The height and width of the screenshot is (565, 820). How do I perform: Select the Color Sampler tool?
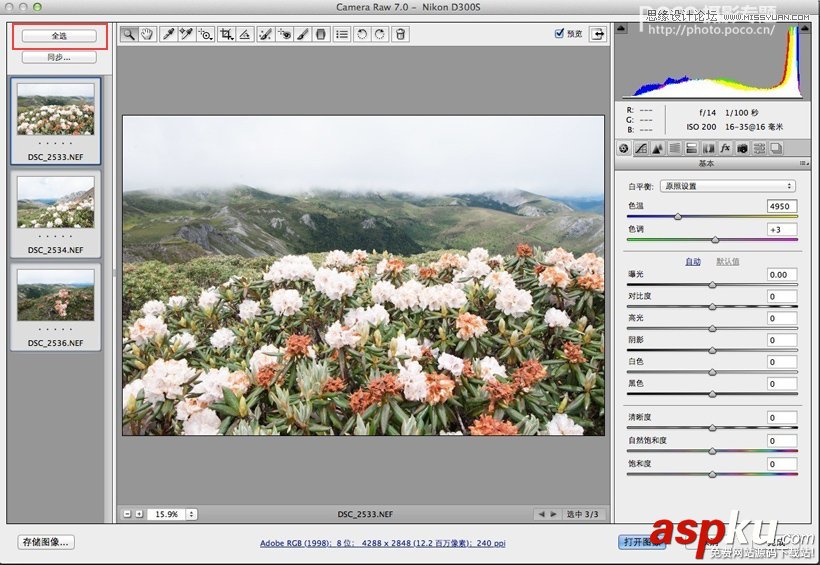(x=186, y=35)
